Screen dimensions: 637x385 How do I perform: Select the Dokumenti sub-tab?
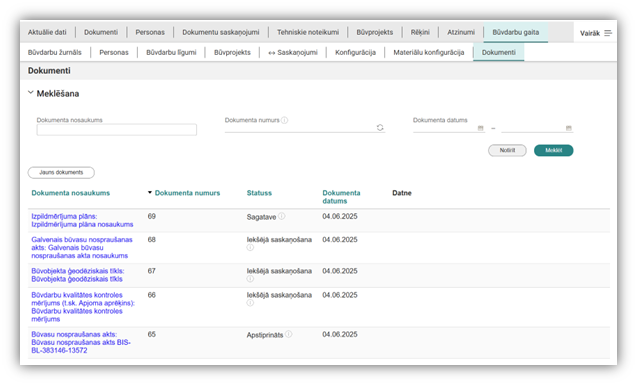(498, 52)
